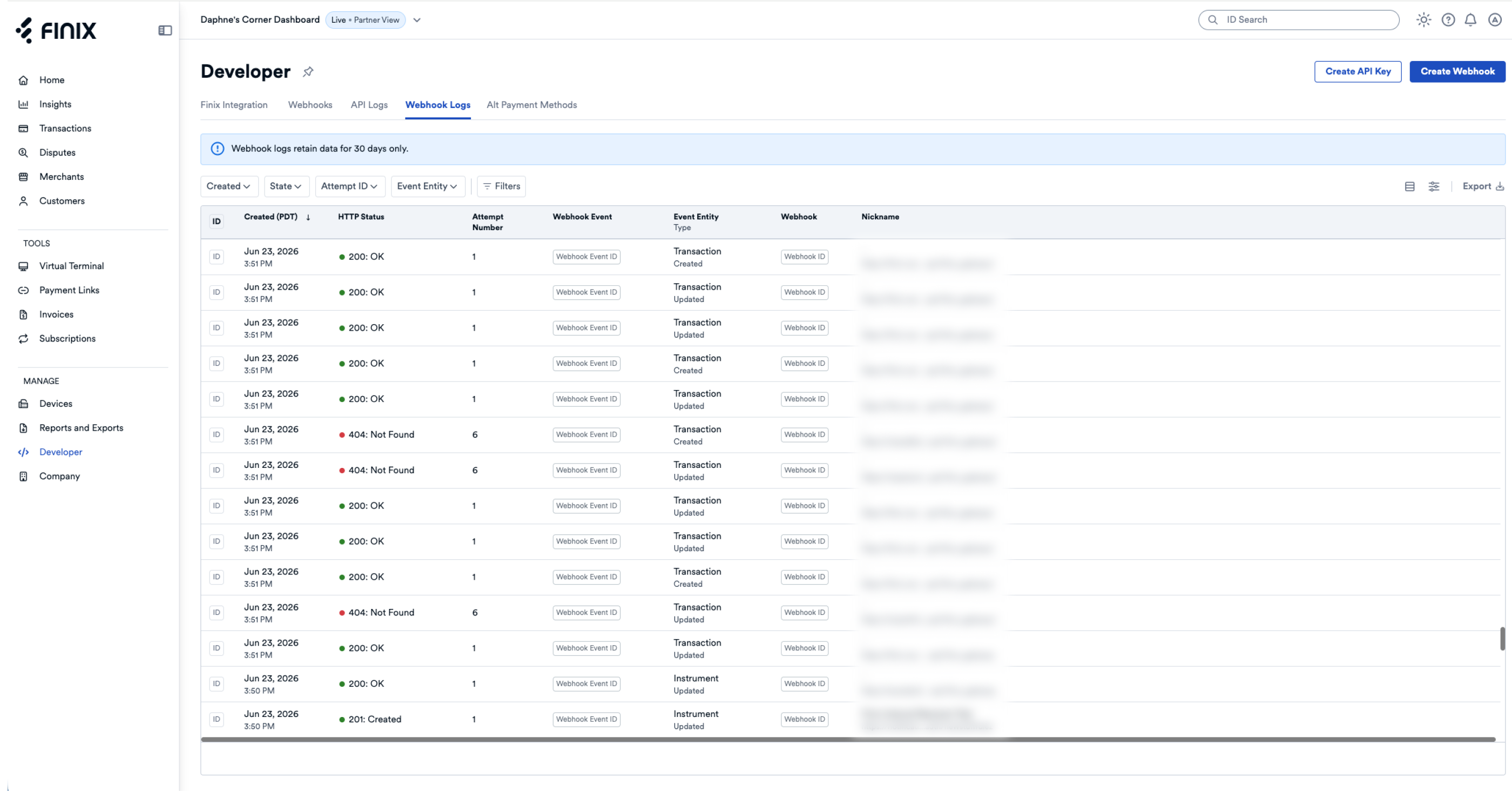
Task: Open Home in the sidebar
Action: pos(52,80)
